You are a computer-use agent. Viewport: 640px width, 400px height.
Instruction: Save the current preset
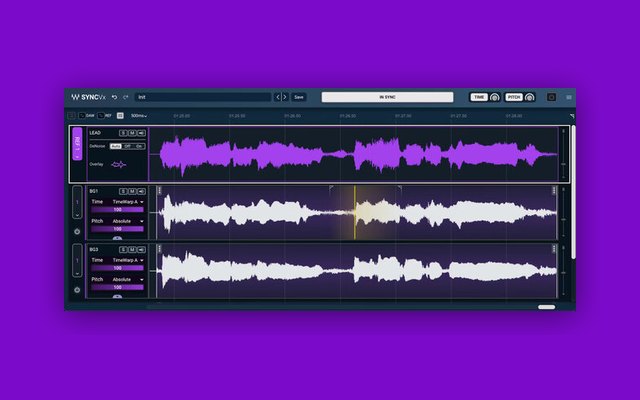click(x=299, y=97)
